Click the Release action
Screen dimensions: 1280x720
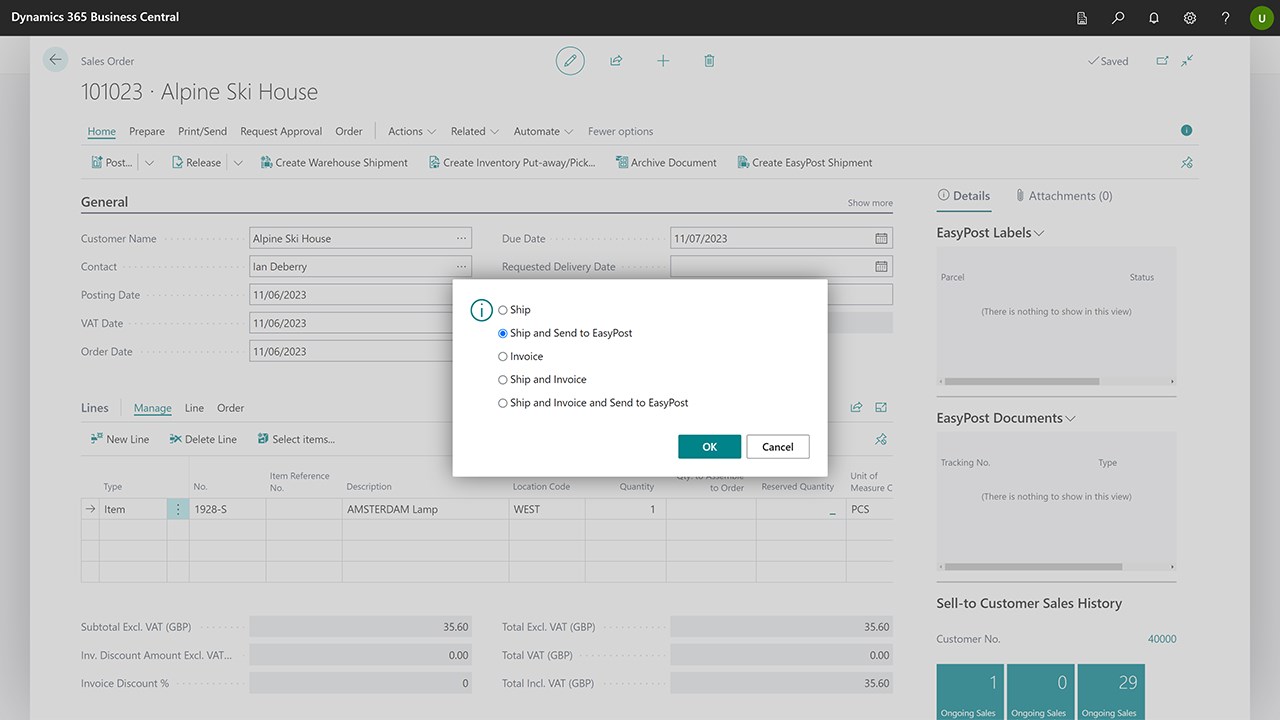coord(196,162)
